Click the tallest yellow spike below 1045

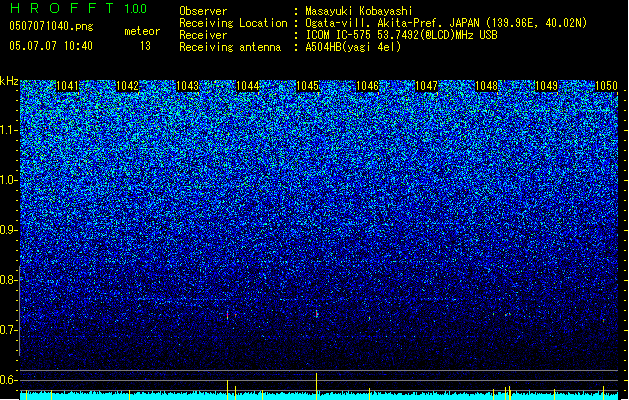[x=317, y=386]
